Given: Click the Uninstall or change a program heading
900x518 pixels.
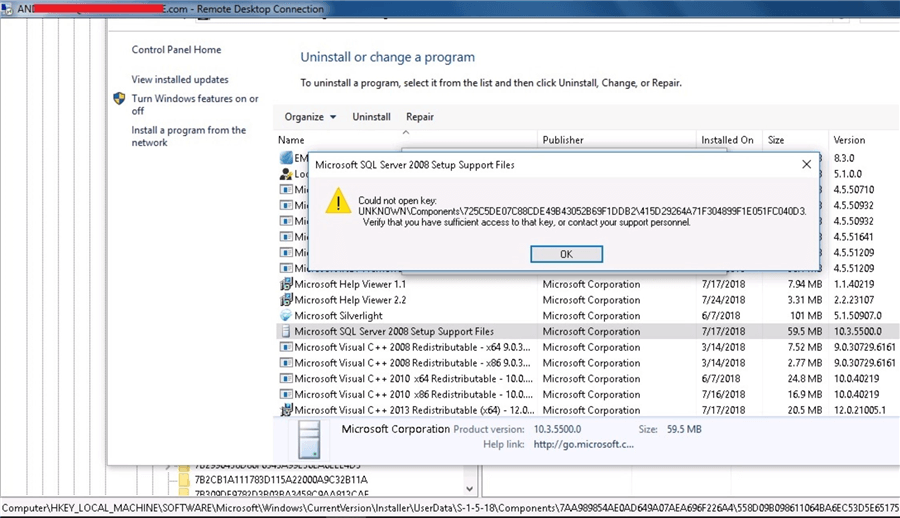Looking at the screenshot, I should 387,57.
